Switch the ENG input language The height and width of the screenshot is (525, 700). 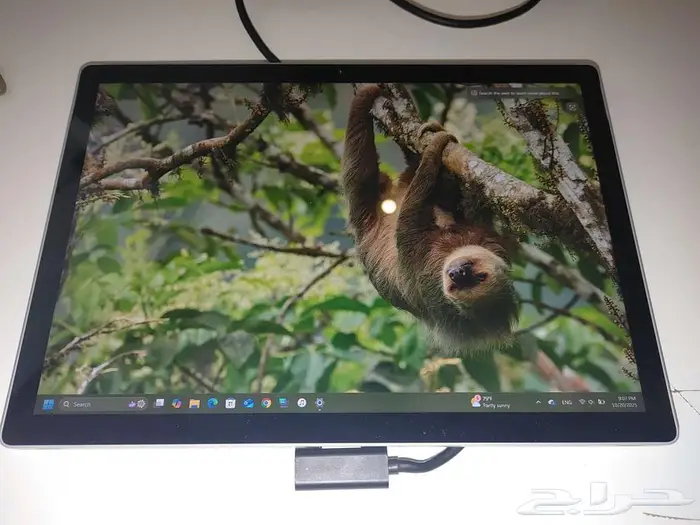point(566,402)
